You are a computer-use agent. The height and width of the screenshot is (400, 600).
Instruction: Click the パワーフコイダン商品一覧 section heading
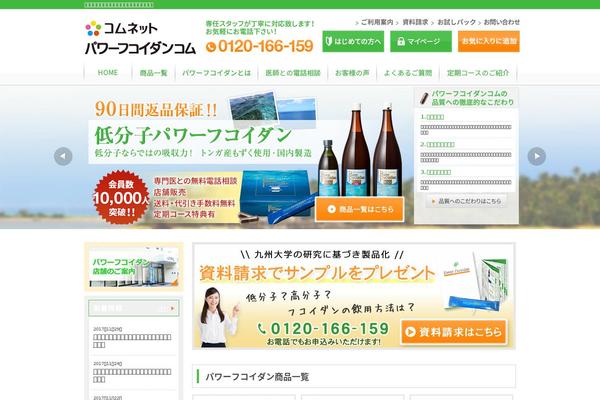click(x=257, y=377)
